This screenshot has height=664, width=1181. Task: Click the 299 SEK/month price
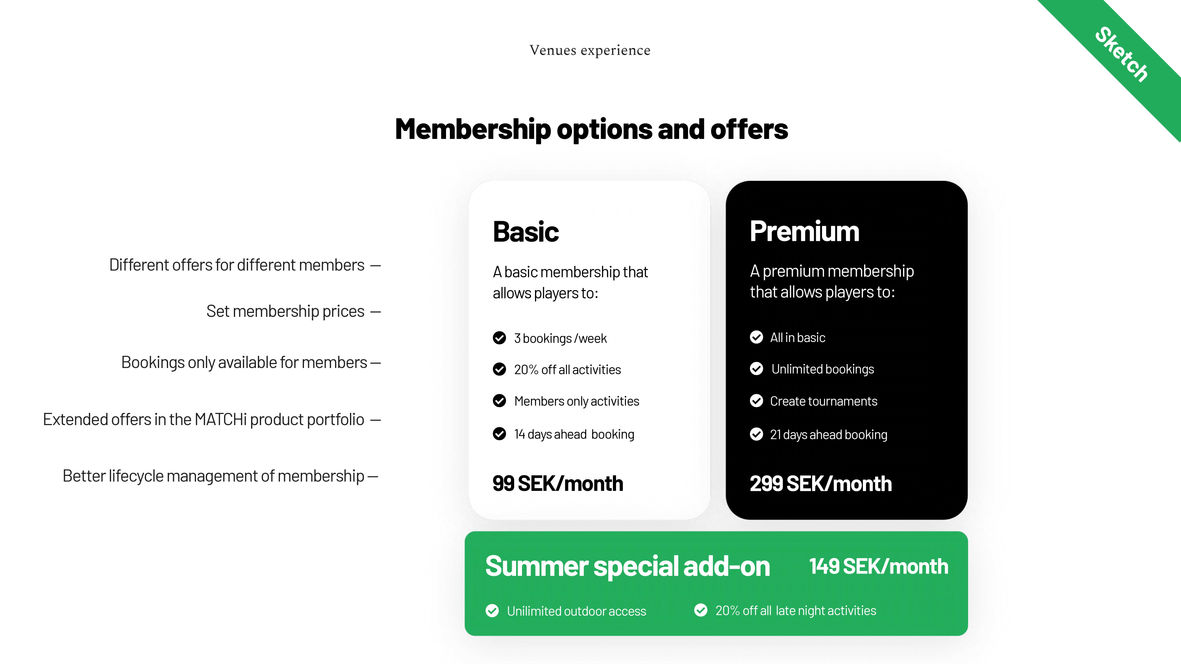point(820,484)
